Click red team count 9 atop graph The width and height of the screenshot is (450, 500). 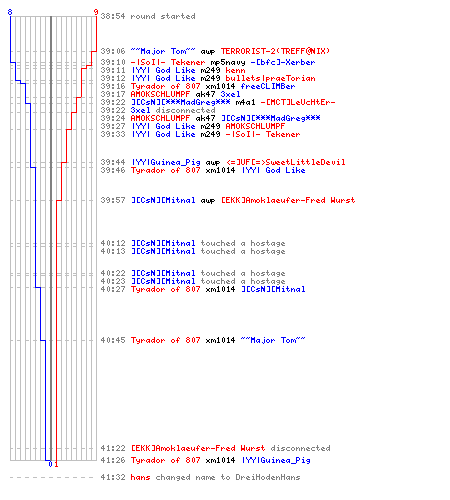(96, 12)
